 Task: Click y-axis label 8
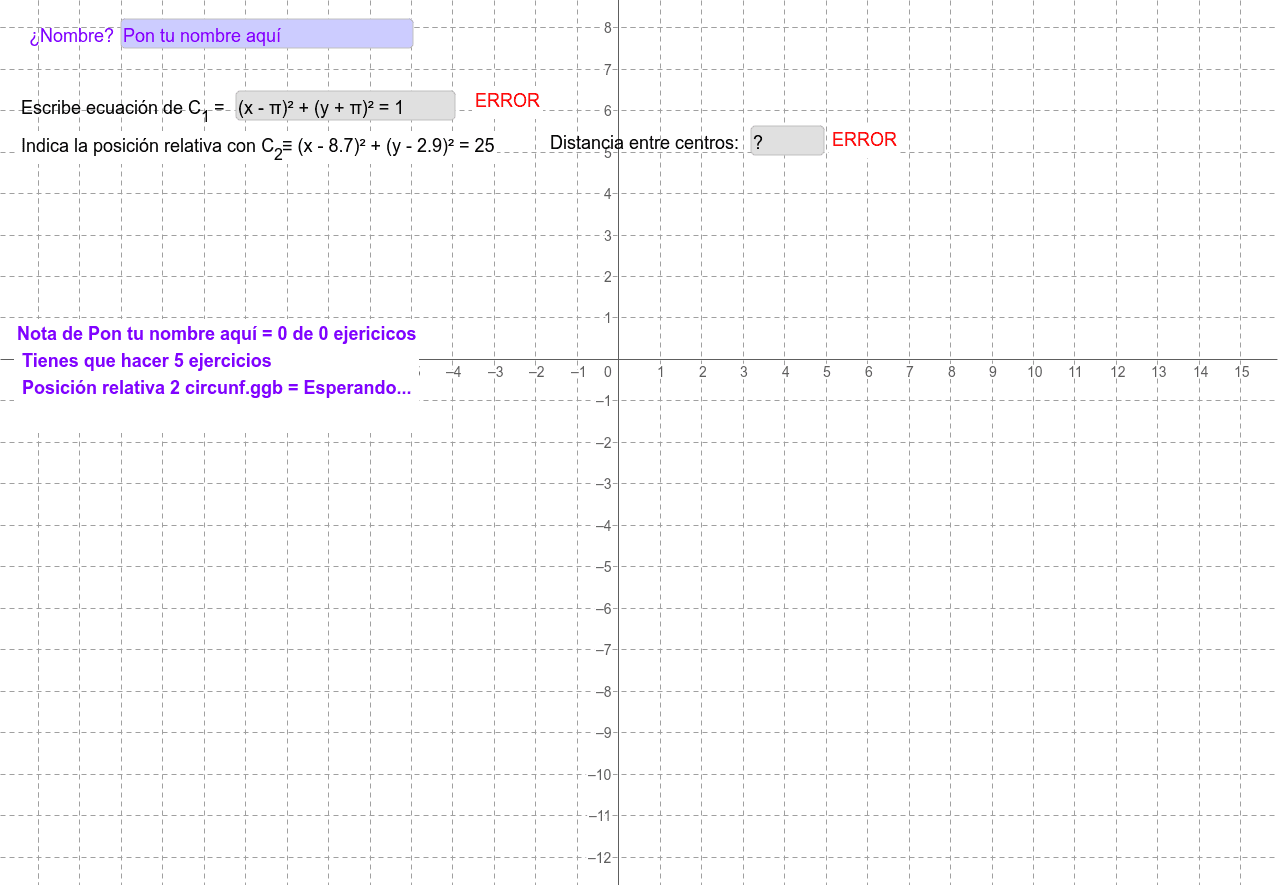pyautogui.click(x=608, y=28)
